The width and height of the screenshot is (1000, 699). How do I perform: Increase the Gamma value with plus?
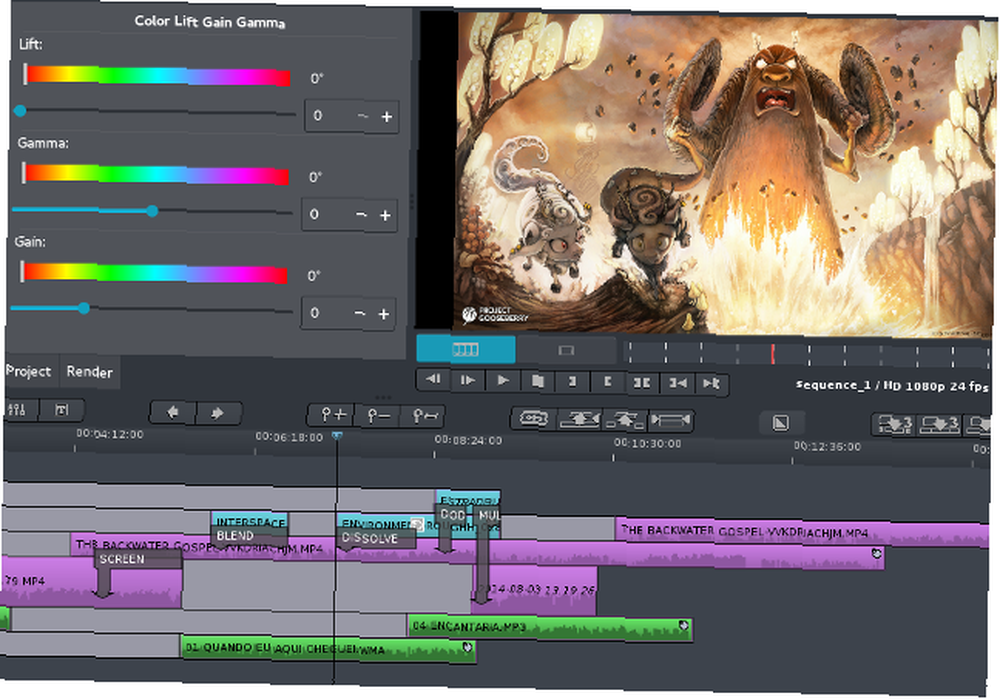[385, 216]
